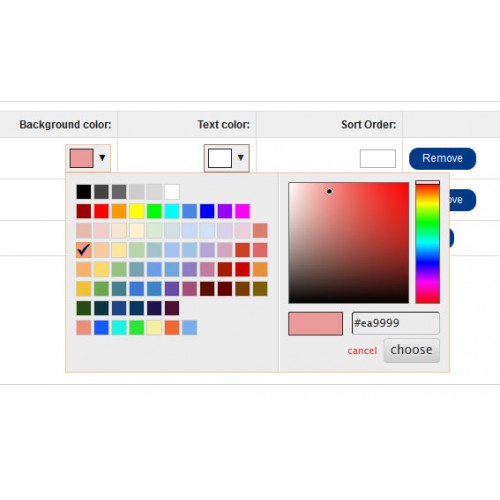Pick the white swatch in top row
Viewport: 500px width, 500px height.
172,192
